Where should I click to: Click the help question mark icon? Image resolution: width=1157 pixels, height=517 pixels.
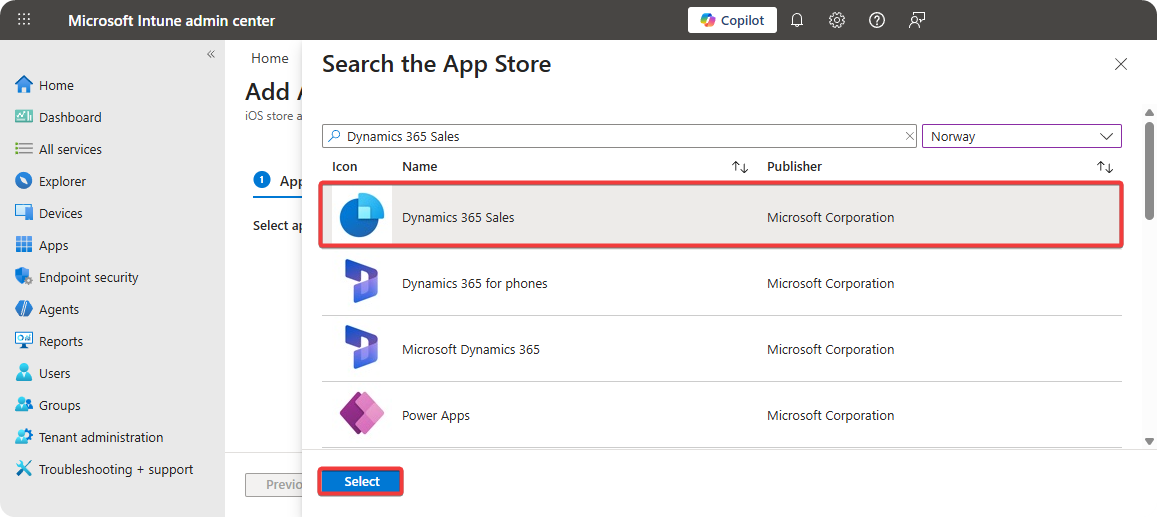(x=877, y=20)
